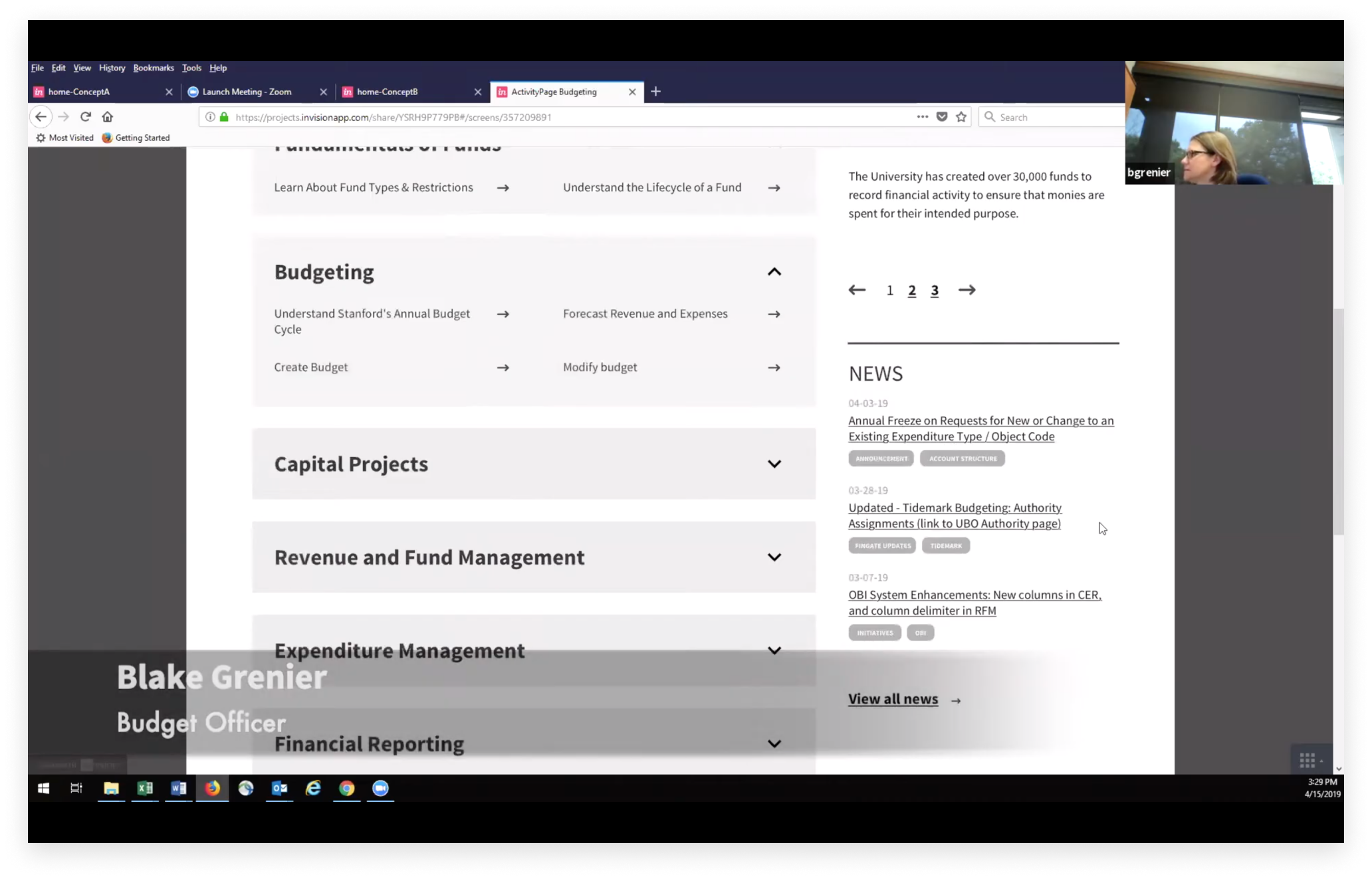
Task: Collapse the Budgeting section
Action: coord(774,272)
